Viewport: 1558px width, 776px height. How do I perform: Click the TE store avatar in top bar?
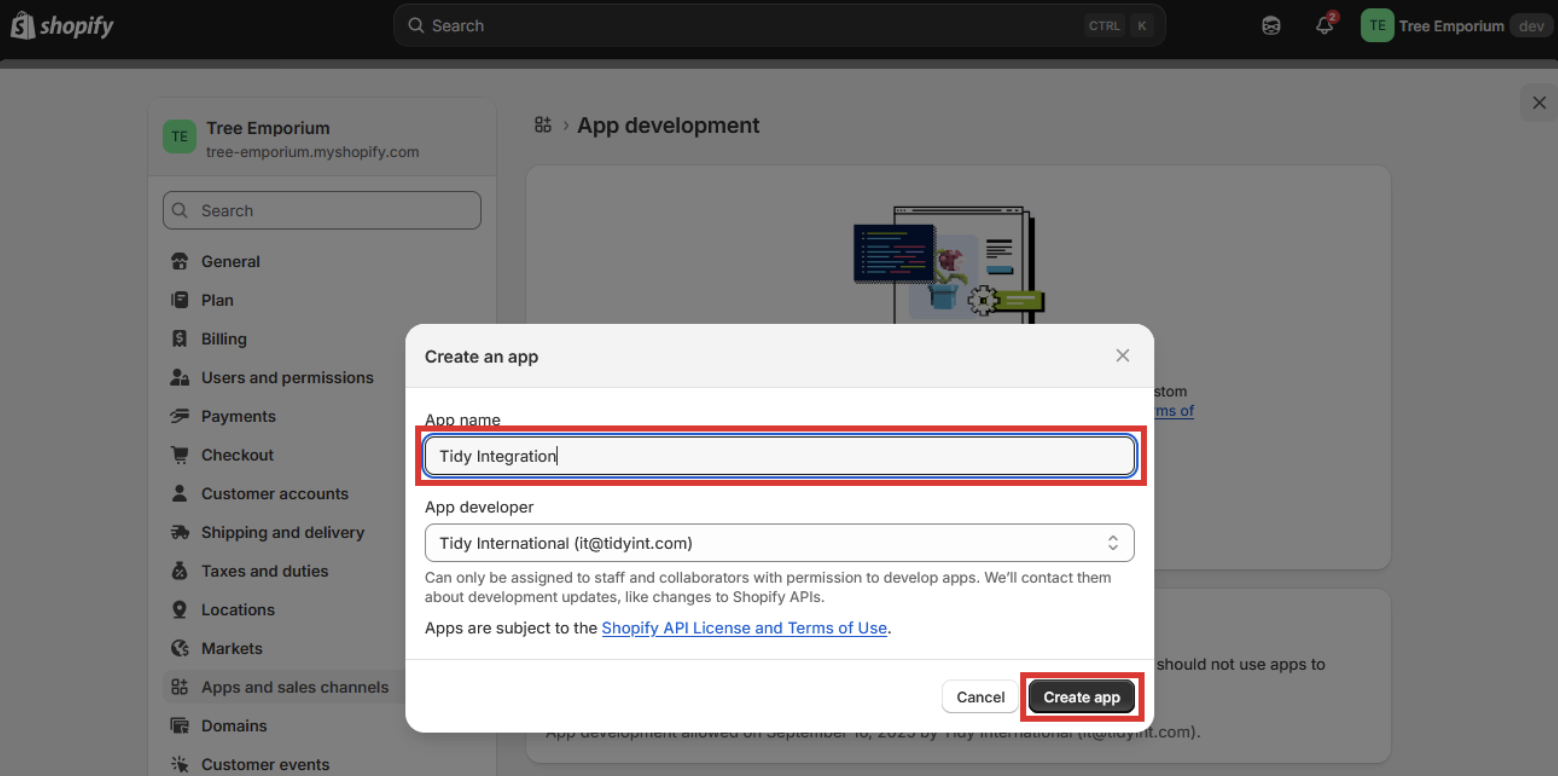point(1377,26)
